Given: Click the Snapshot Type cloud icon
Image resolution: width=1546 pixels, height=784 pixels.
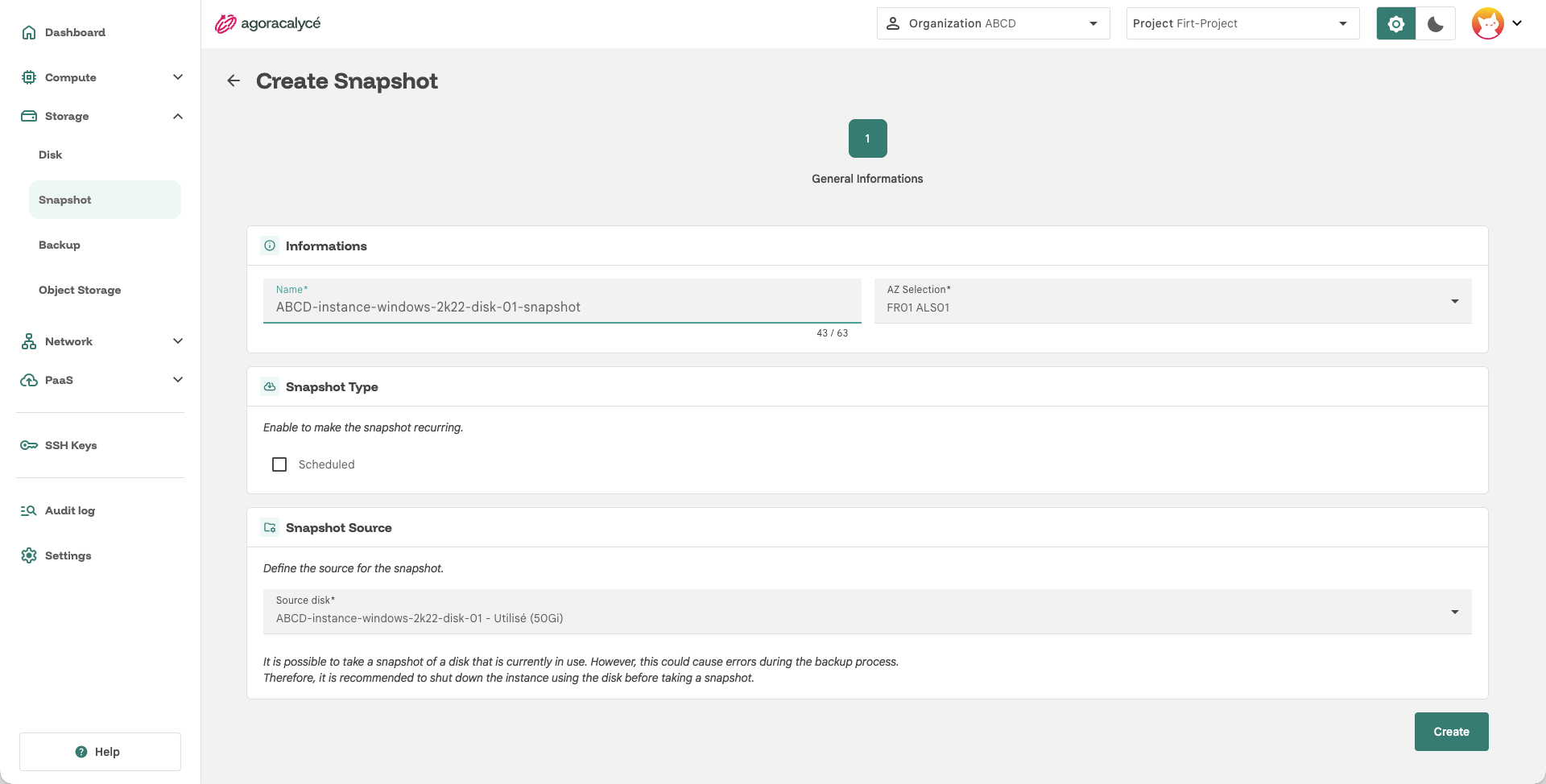Looking at the screenshot, I should coord(270,386).
